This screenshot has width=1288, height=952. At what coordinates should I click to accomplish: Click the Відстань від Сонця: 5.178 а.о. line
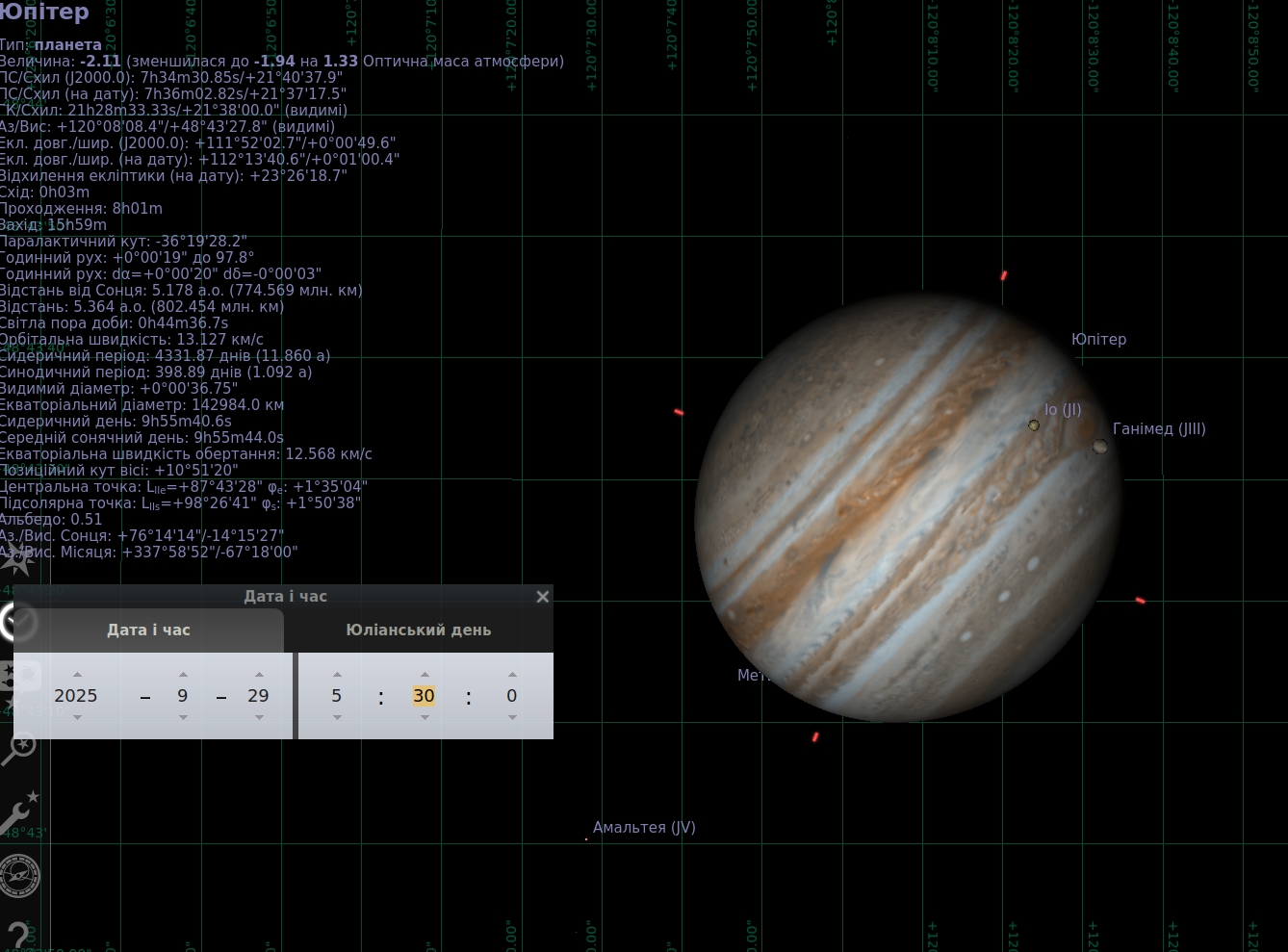click(x=181, y=291)
